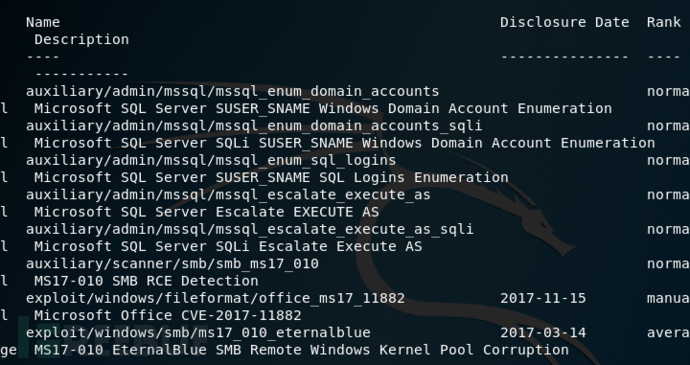690x365 pixels.
Task: Click the mssql_enum_sql_logins module path
Action: (x=211, y=160)
